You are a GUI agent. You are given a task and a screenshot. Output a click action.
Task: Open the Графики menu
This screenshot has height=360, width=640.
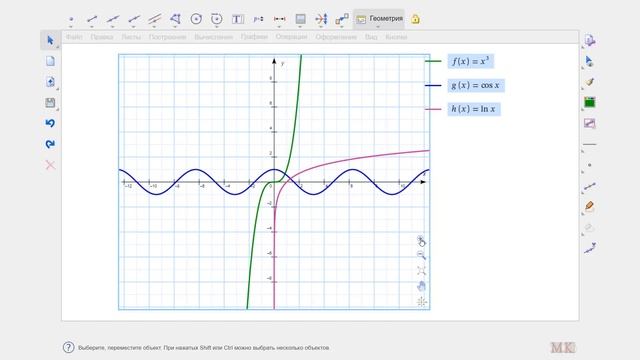254,37
